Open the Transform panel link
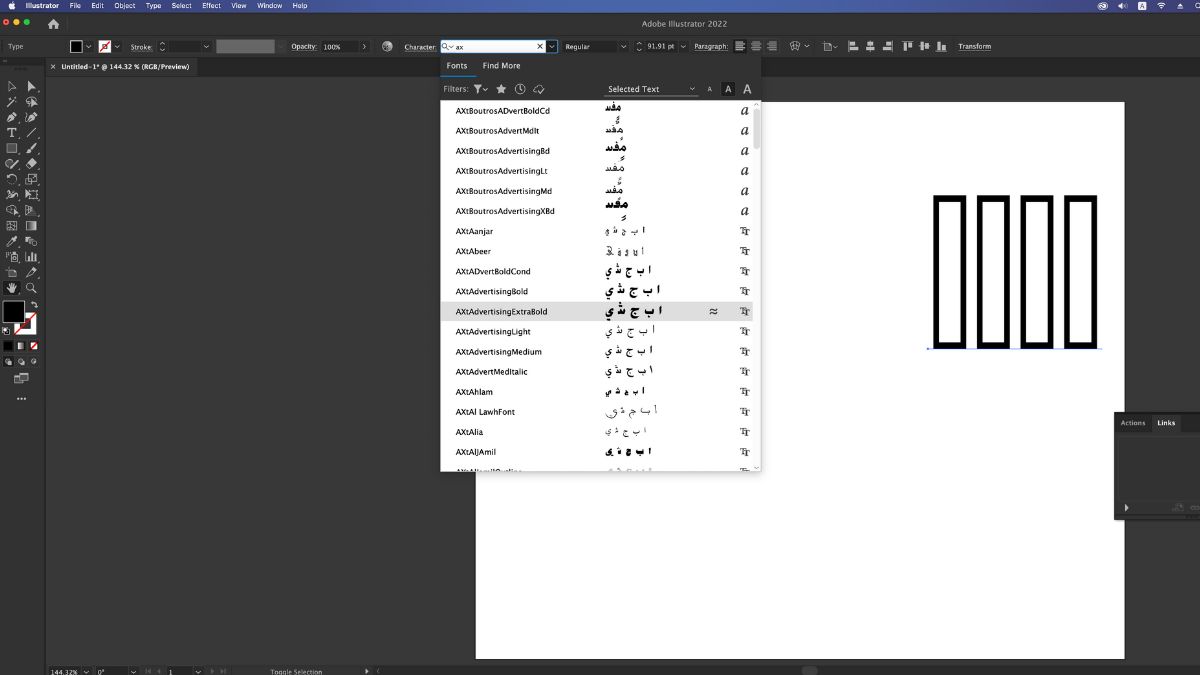The image size is (1200, 675). point(974,46)
